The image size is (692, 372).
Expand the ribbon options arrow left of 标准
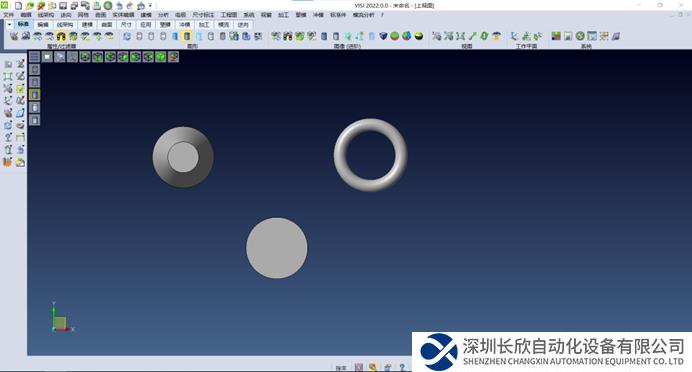pyautogui.click(x=9, y=25)
